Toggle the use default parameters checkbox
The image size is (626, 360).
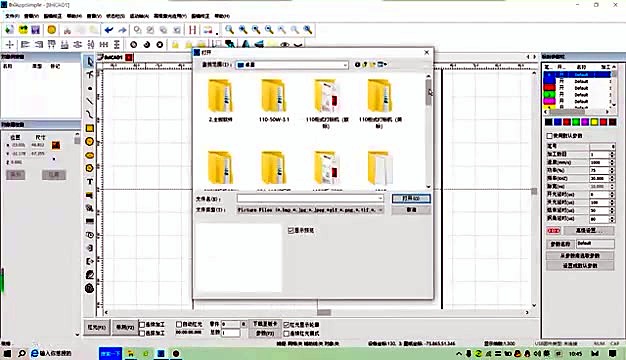(x=549, y=136)
